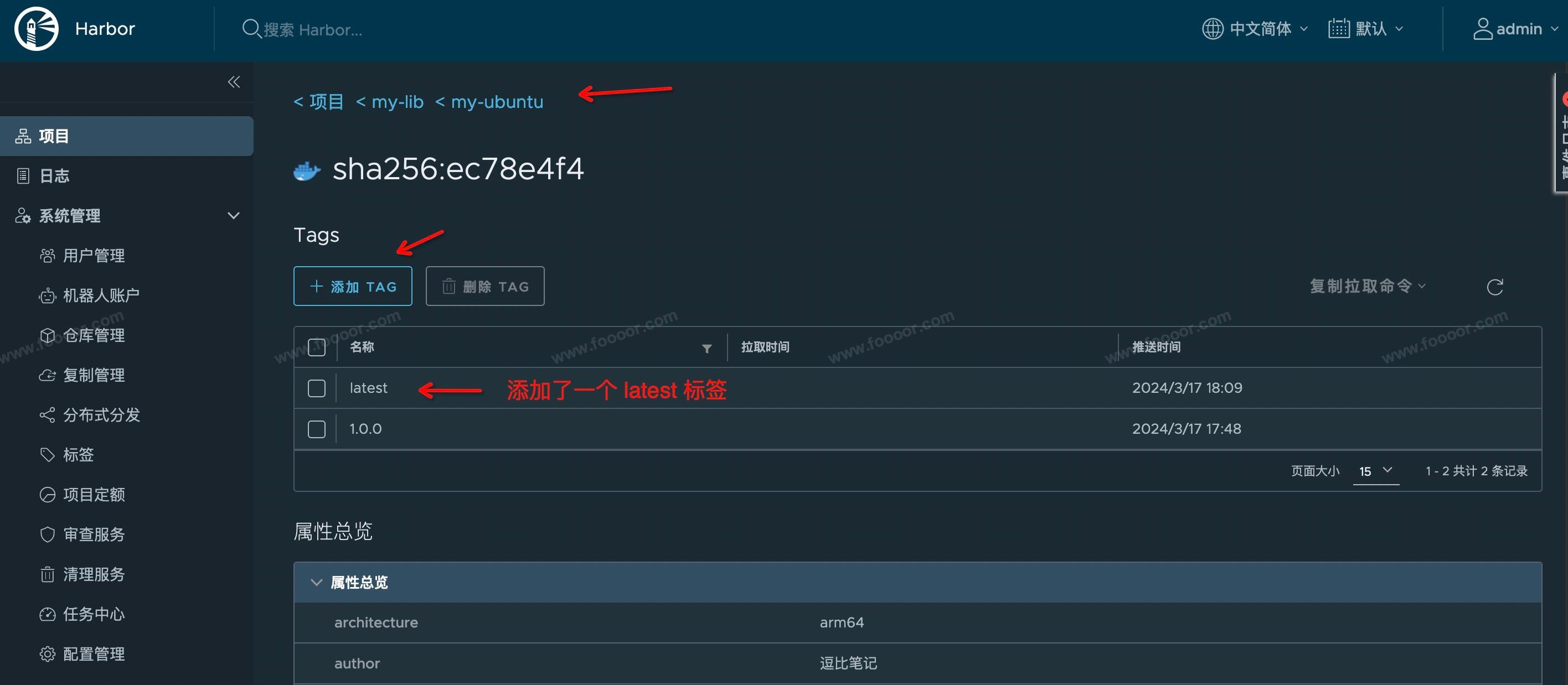Go to my-lib breadcrumb link

point(397,102)
